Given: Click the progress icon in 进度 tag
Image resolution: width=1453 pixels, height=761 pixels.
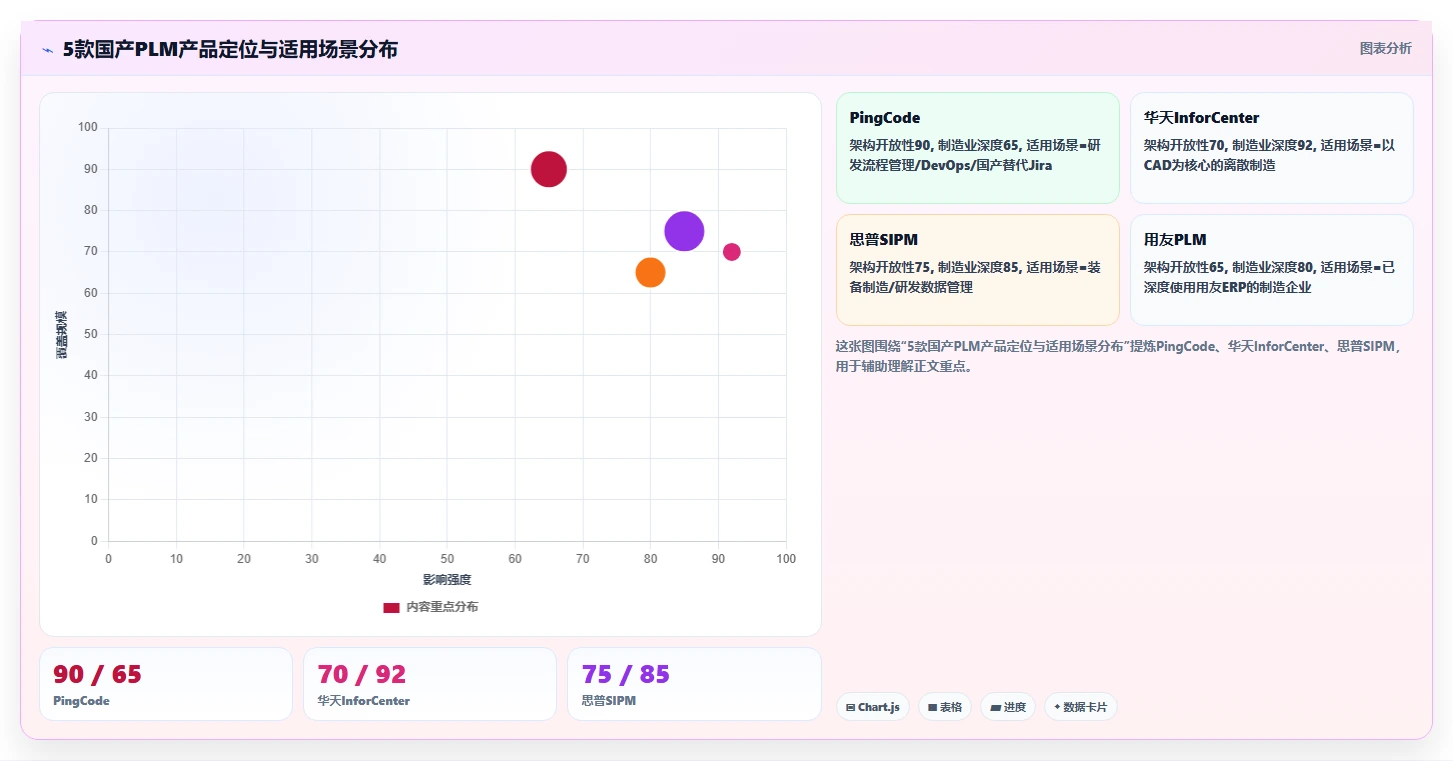Looking at the screenshot, I should (x=995, y=707).
